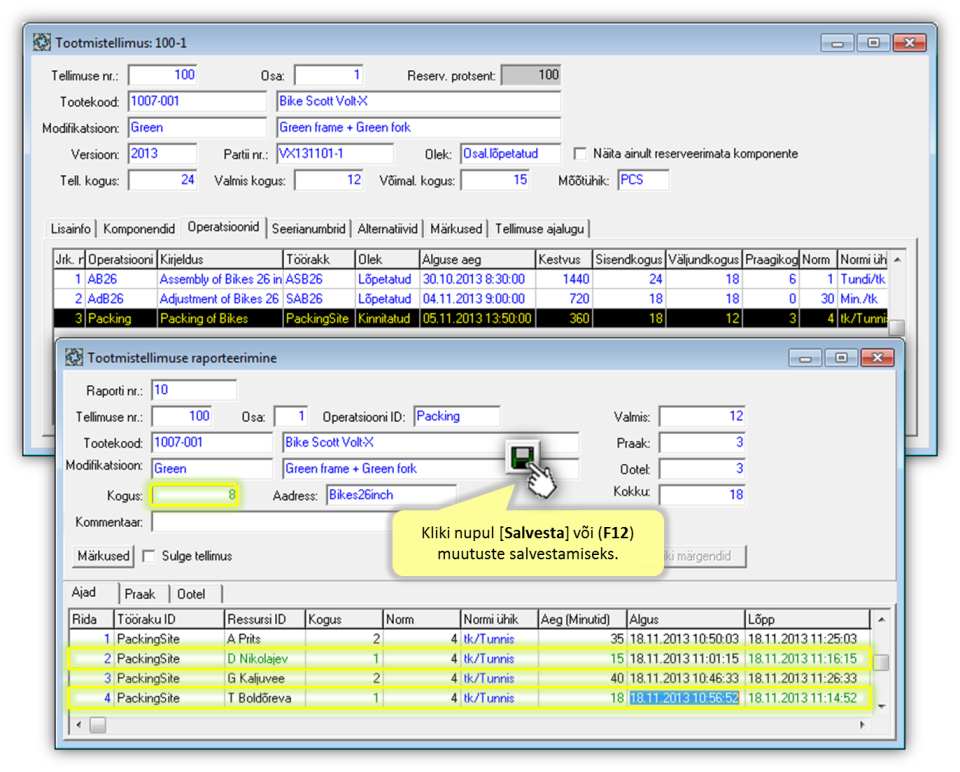Image resolution: width=960 pixels, height=772 pixels.
Task: Select the A Prits resource cell
Action: [x=264, y=639]
